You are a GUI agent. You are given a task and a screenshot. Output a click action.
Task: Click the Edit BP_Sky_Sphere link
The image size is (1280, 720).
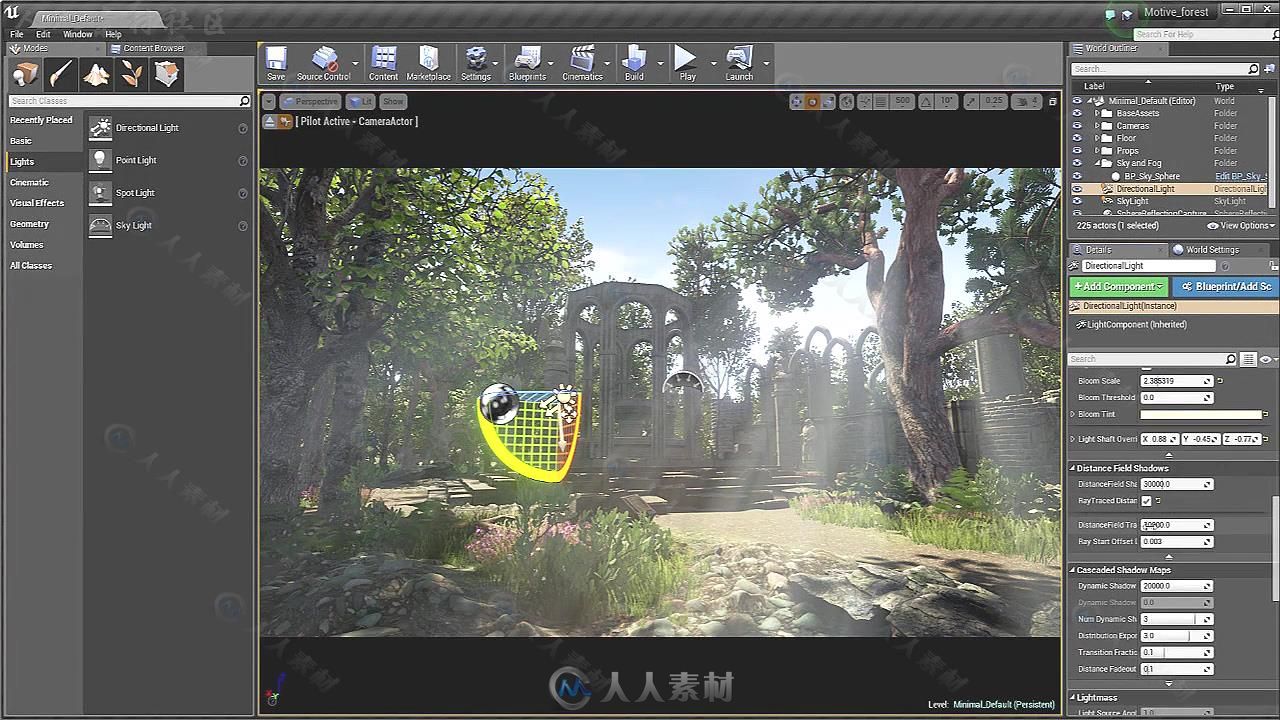coord(1241,176)
